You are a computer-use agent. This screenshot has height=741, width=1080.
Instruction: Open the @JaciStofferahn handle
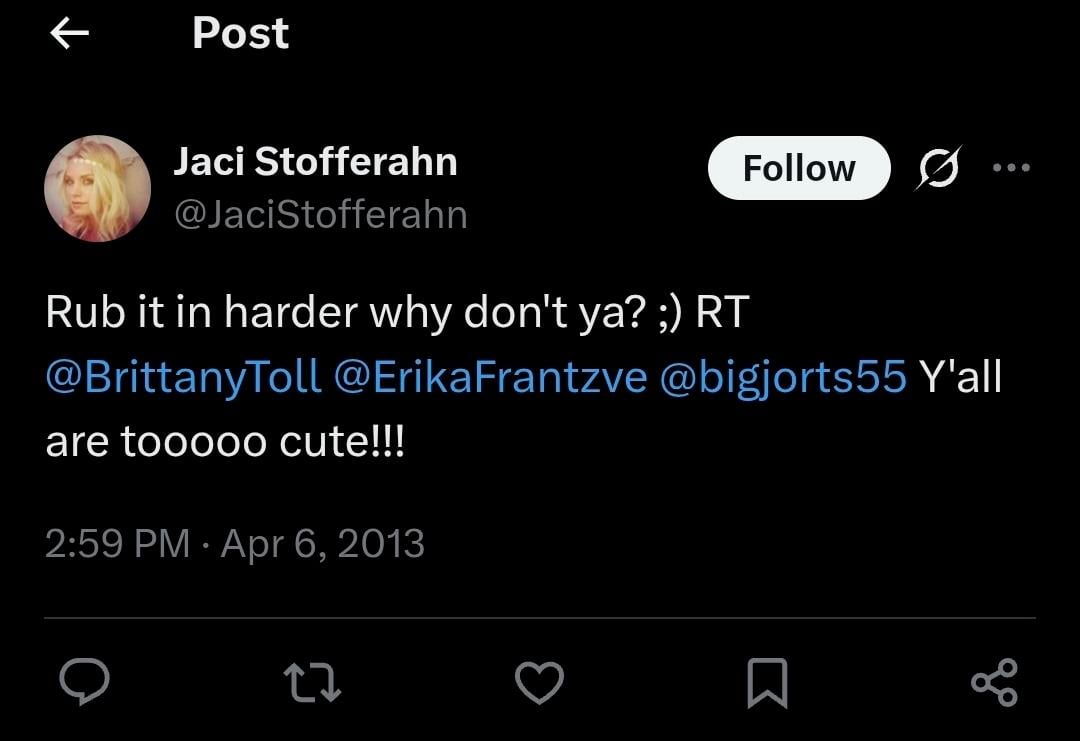321,214
